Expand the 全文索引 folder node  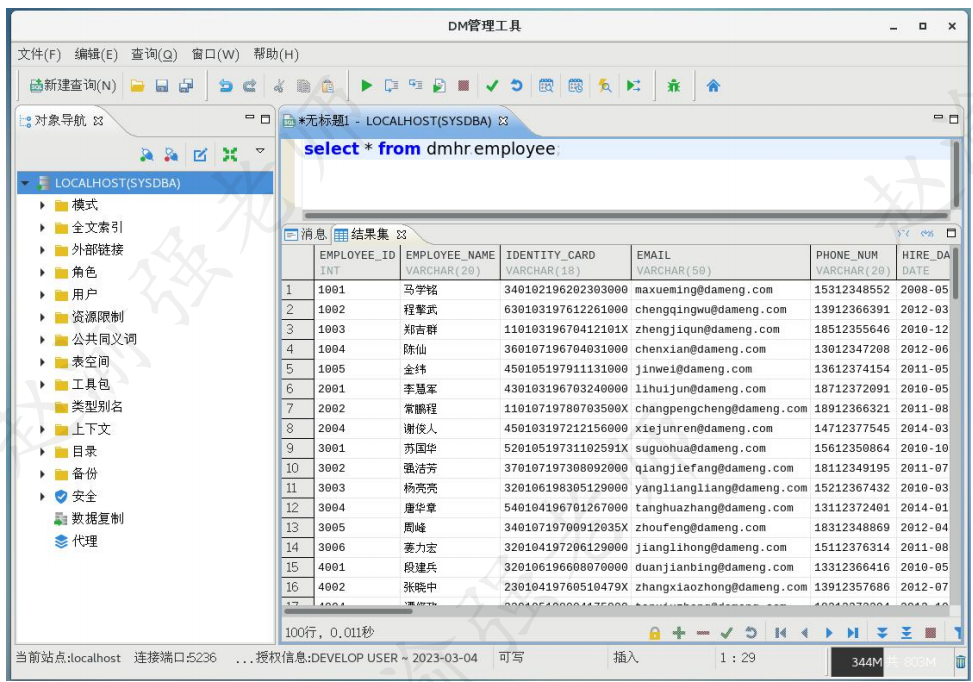click(42, 228)
